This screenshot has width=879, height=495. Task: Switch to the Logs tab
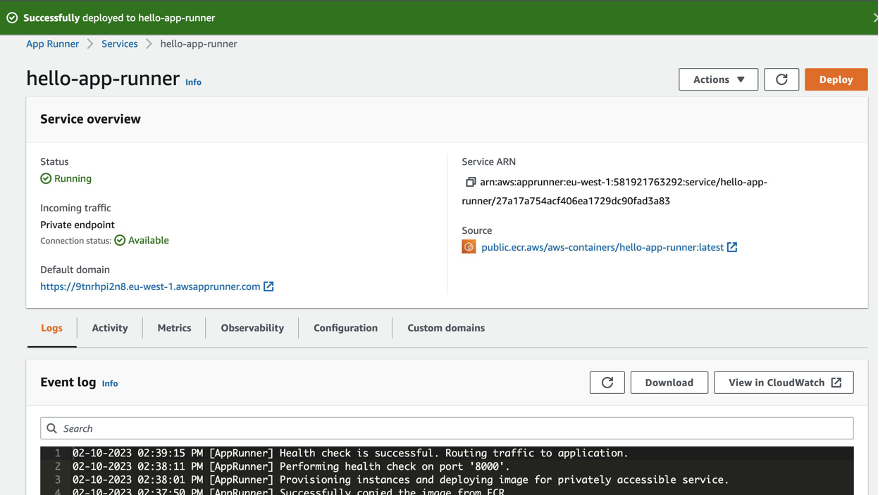[52, 328]
